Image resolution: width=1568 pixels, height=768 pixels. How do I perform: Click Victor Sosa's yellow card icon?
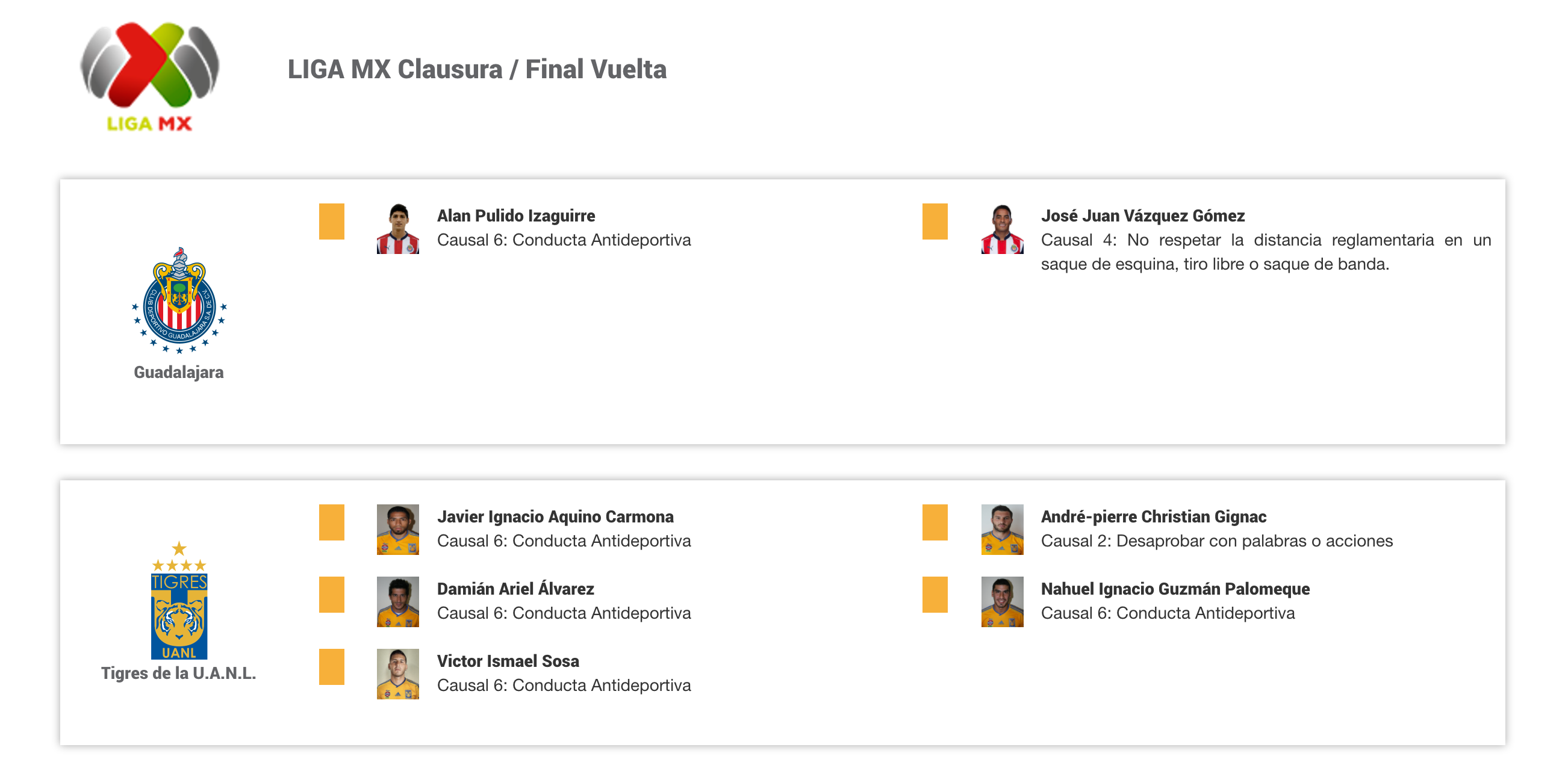point(331,667)
